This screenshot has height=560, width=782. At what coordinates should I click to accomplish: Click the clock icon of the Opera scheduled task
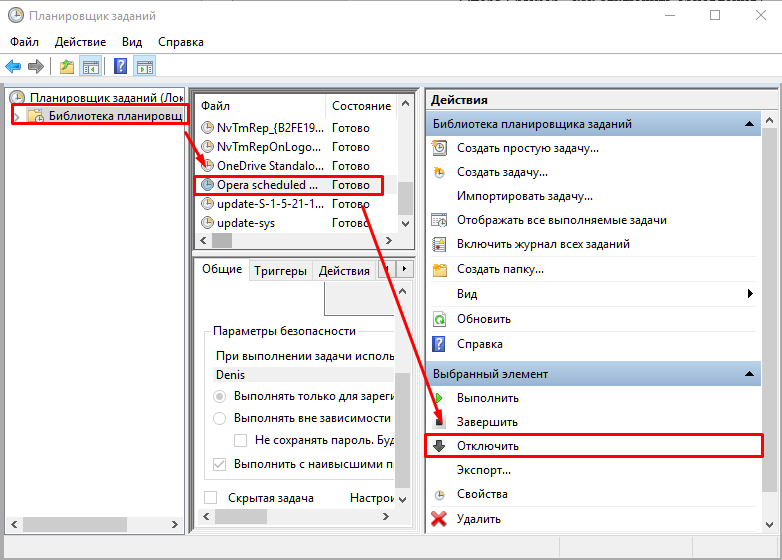pyautogui.click(x=207, y=185)
